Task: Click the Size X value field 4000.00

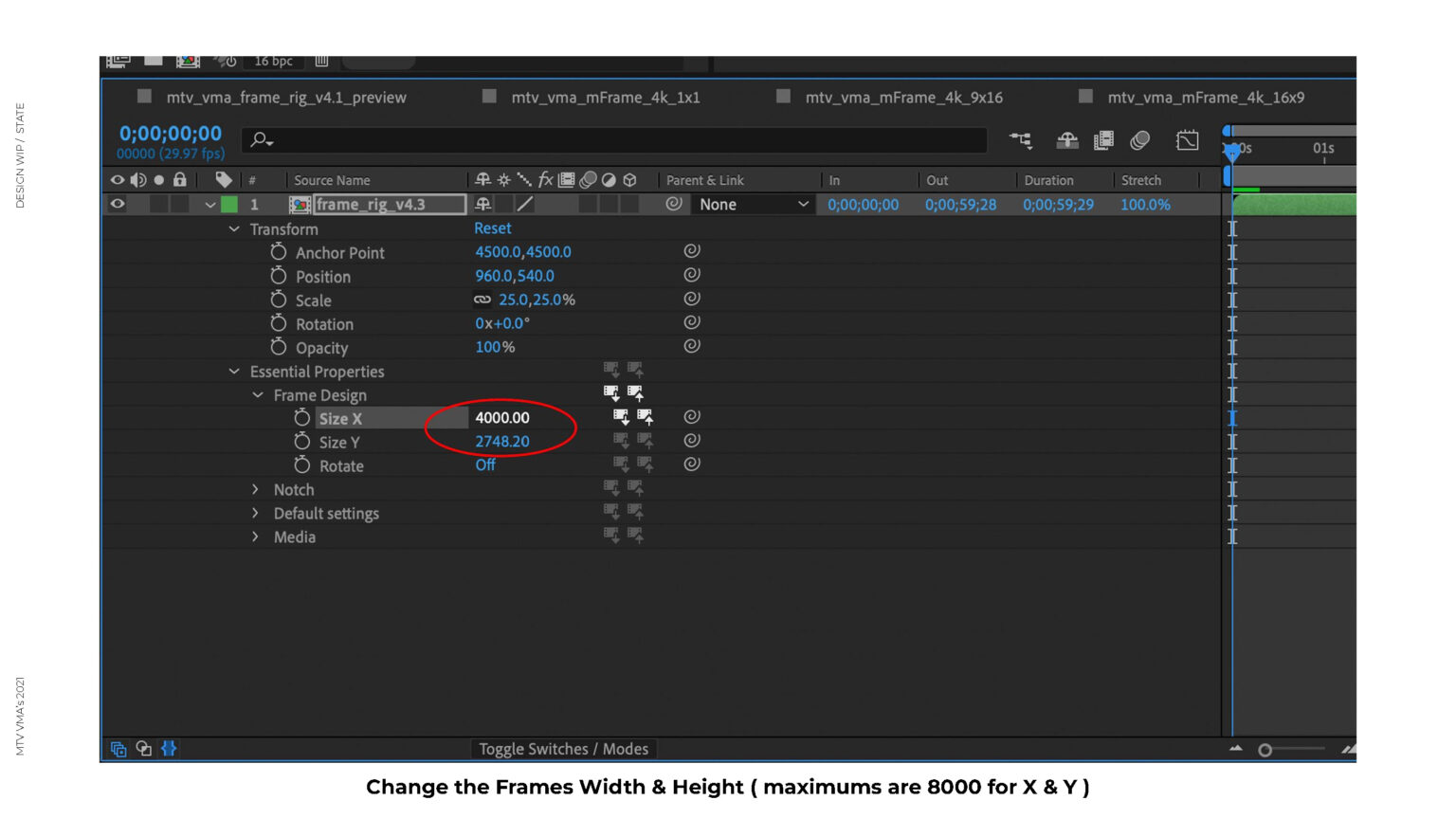Action: tap(502, 418)
